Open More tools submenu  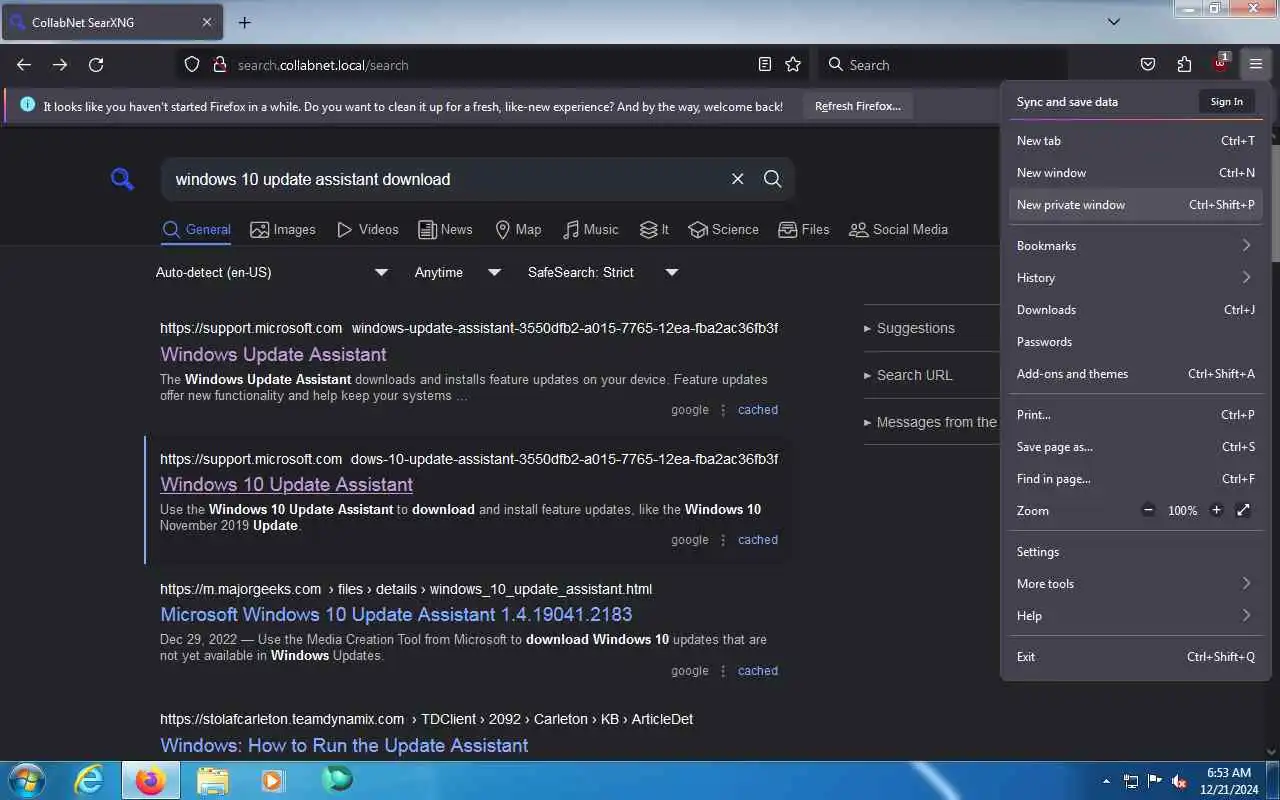point(1135,584)
